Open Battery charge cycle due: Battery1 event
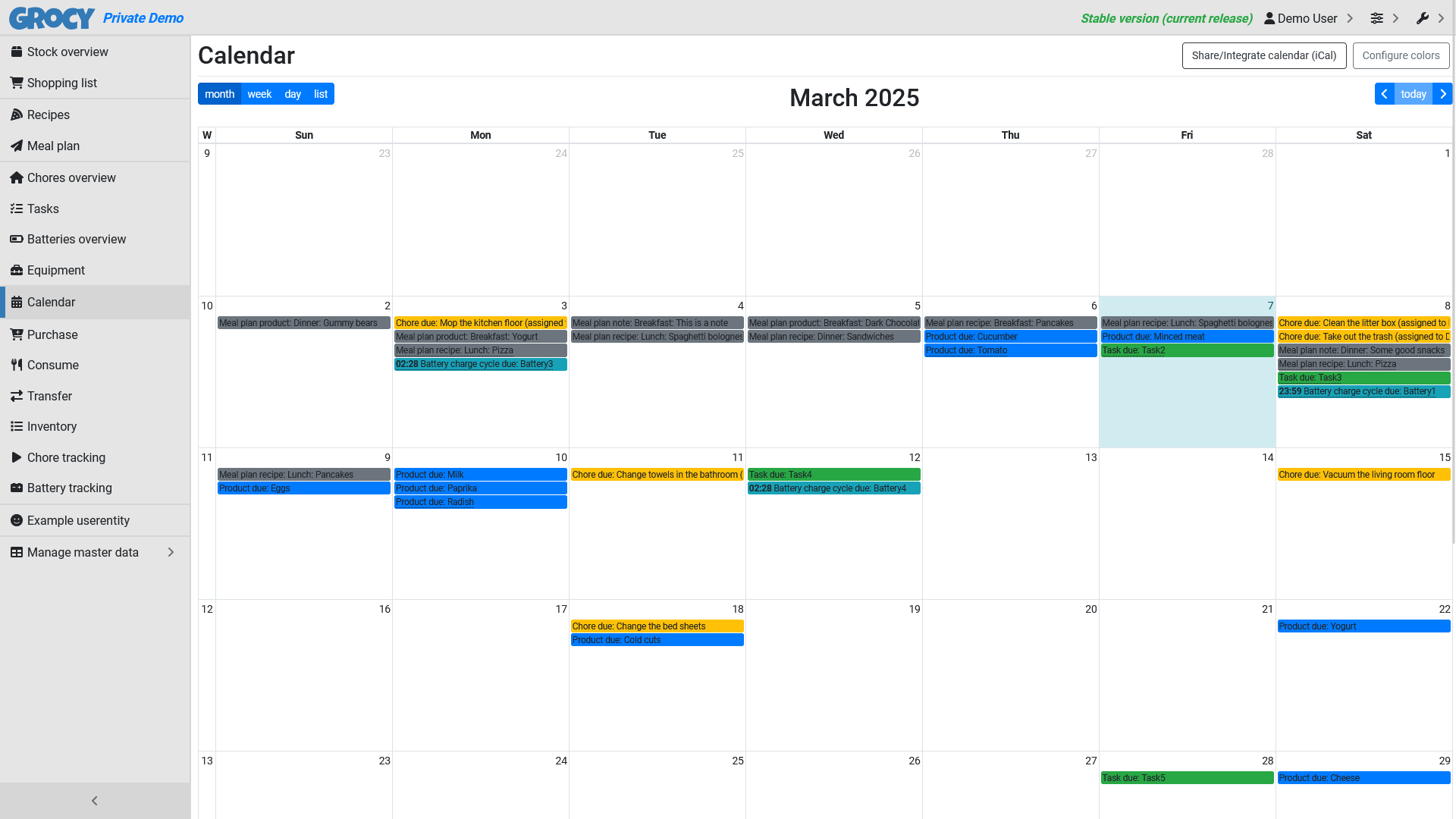The height and width of the screenshot is (819, 1456). (x=1363, y=391)
